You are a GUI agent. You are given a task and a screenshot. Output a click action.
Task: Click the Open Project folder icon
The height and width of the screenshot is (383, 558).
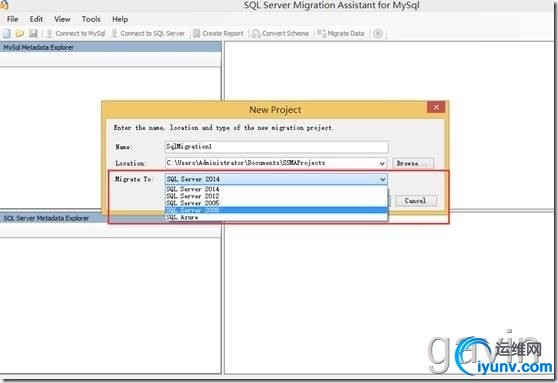(x=20, y=33)
